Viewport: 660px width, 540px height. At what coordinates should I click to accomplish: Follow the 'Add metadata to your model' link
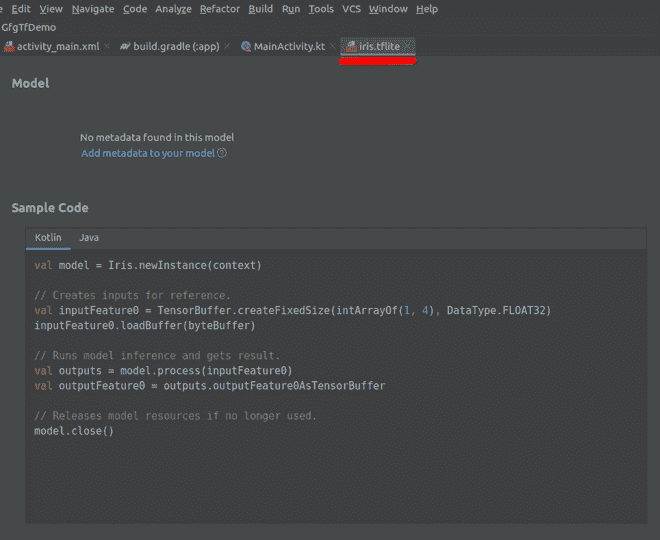click(x=148, y=153)
